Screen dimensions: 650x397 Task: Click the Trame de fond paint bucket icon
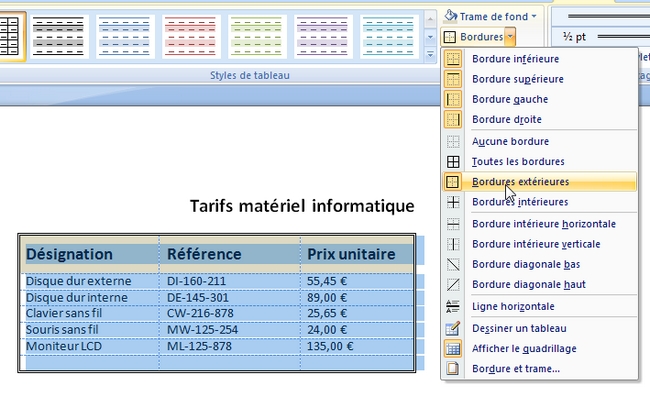click(451, 16)
